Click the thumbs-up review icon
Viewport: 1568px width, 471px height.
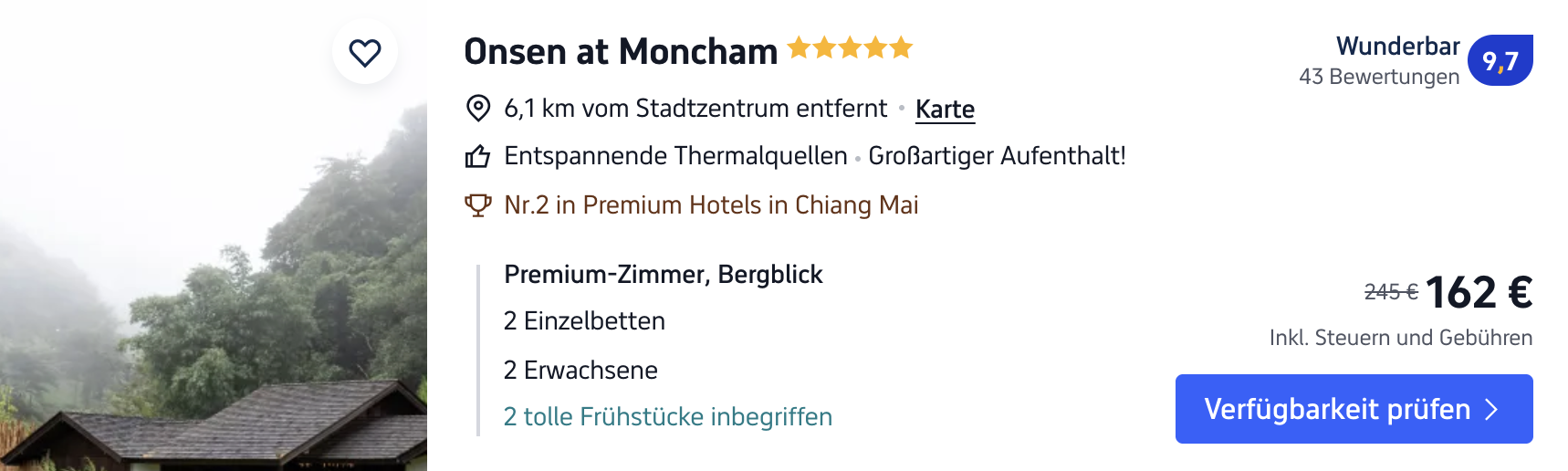click(x=477, y=156)
